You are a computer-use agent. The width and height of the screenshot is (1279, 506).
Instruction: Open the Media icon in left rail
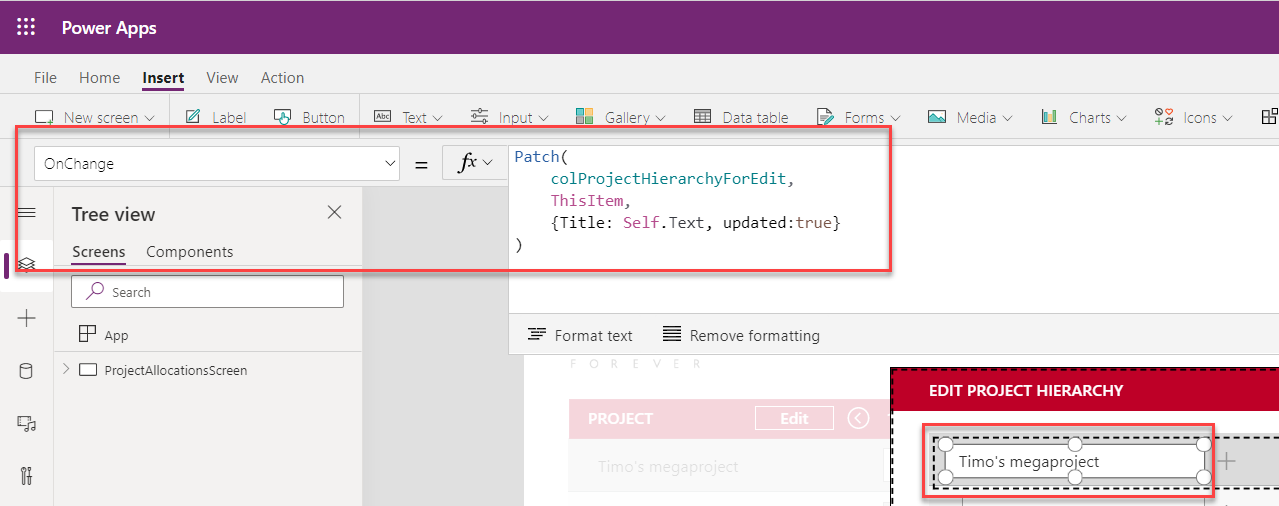(27, 423)
